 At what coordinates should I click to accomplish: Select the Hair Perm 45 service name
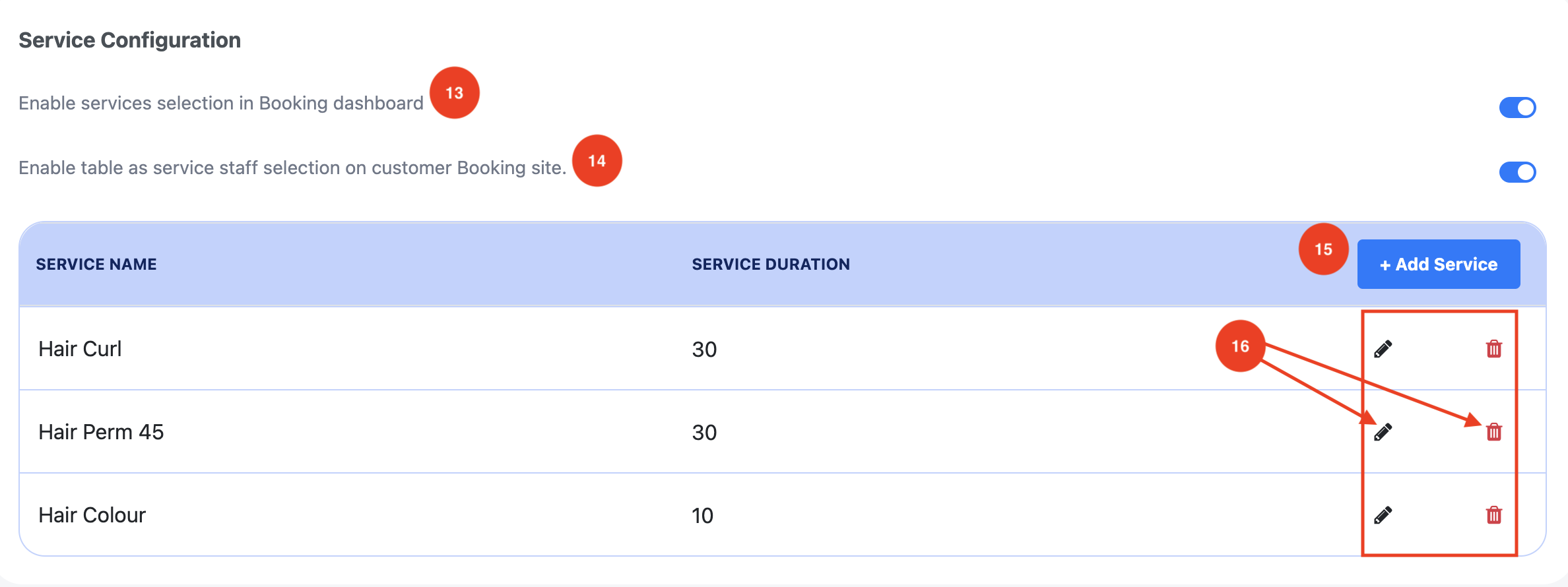pyautogui.click(x=101, y=432)
